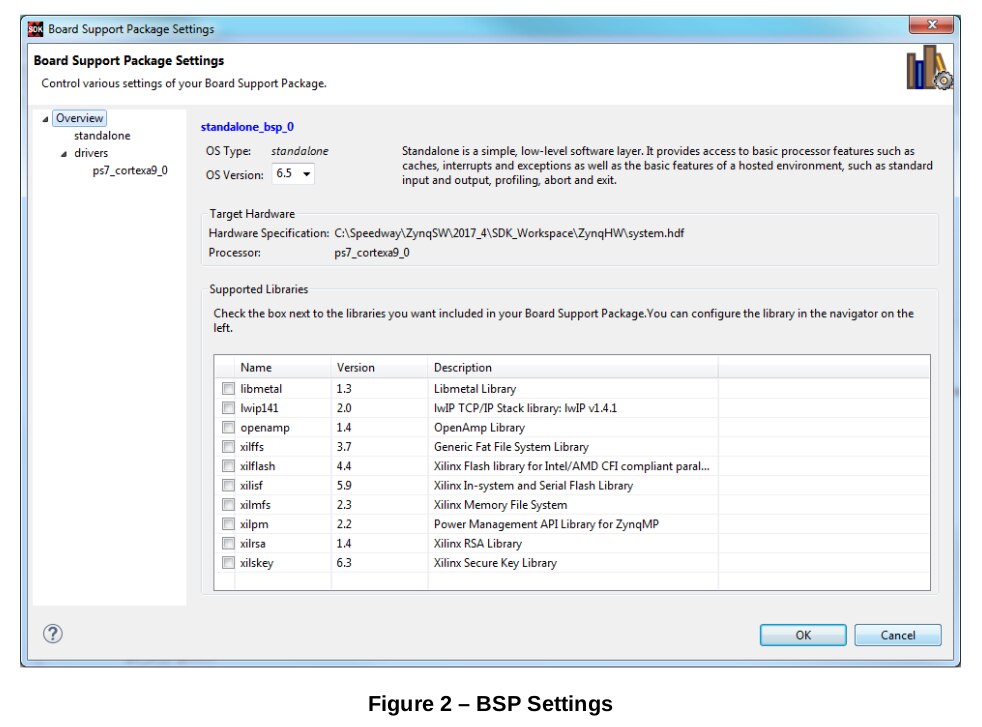Toggle the openamp library checkbox
Viewport: 982px width, 727px height.
[x=228, y=428]
